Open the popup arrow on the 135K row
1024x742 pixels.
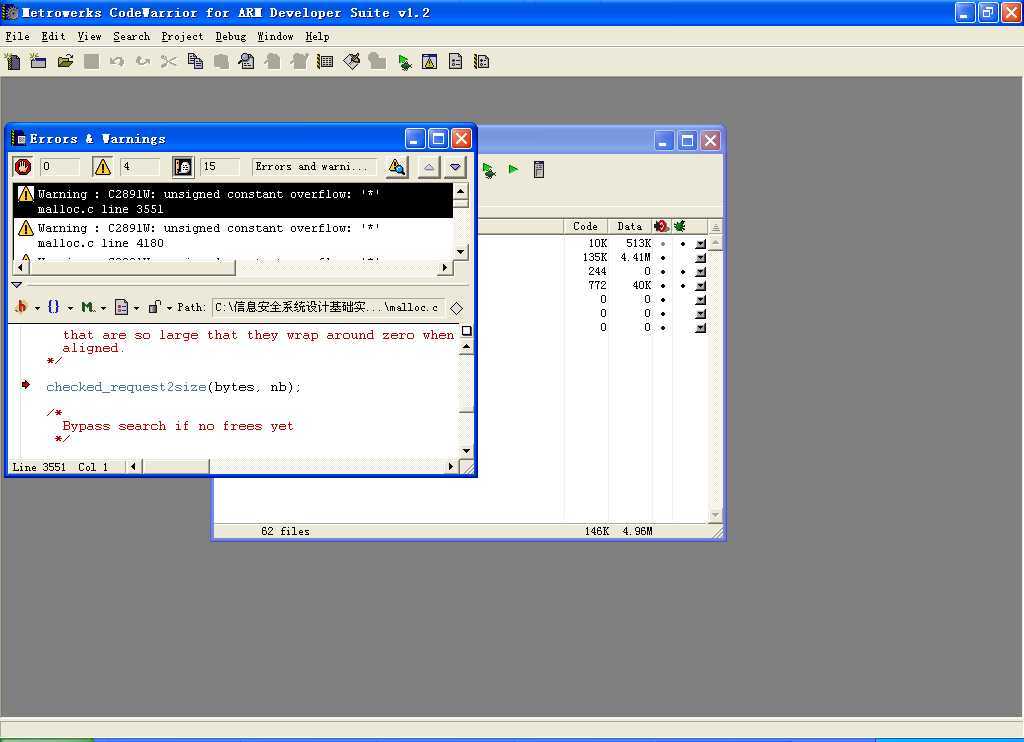(x=700, y=257)
